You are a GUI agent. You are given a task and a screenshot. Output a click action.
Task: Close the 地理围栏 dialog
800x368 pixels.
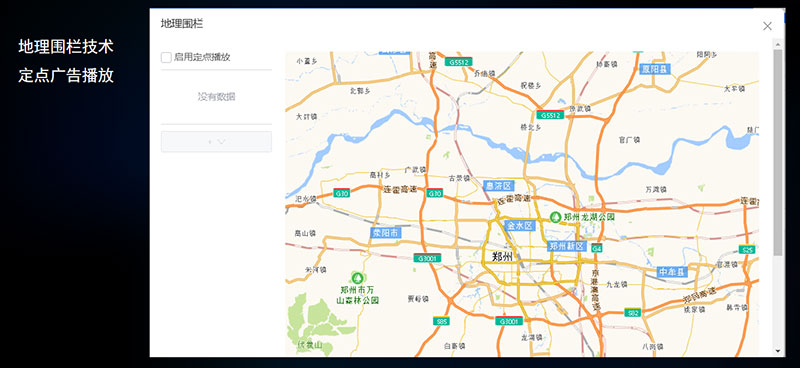(767, 26)
